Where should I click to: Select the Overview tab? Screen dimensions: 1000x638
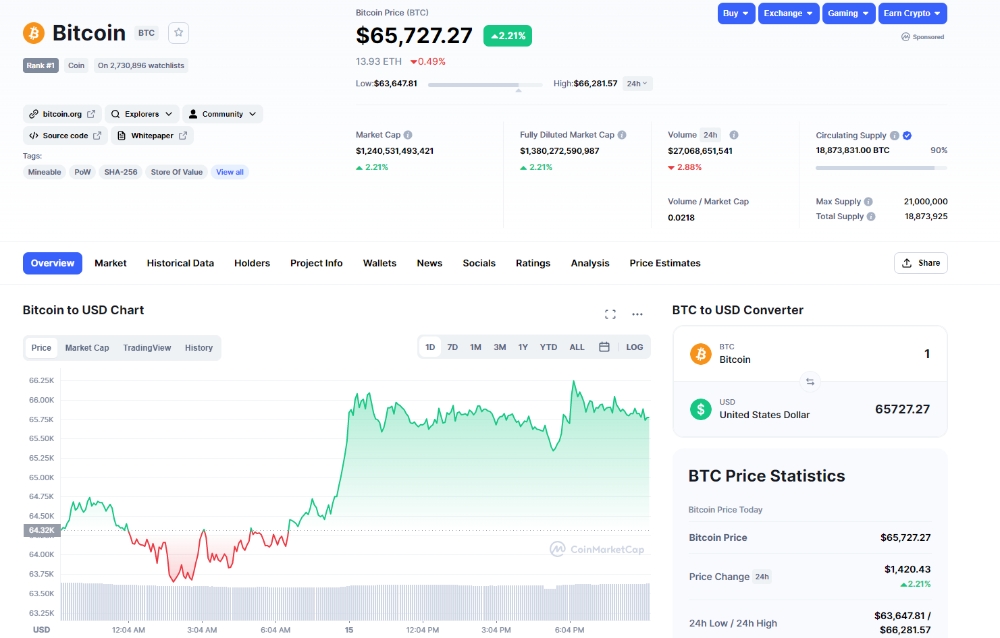pos(52,263)
